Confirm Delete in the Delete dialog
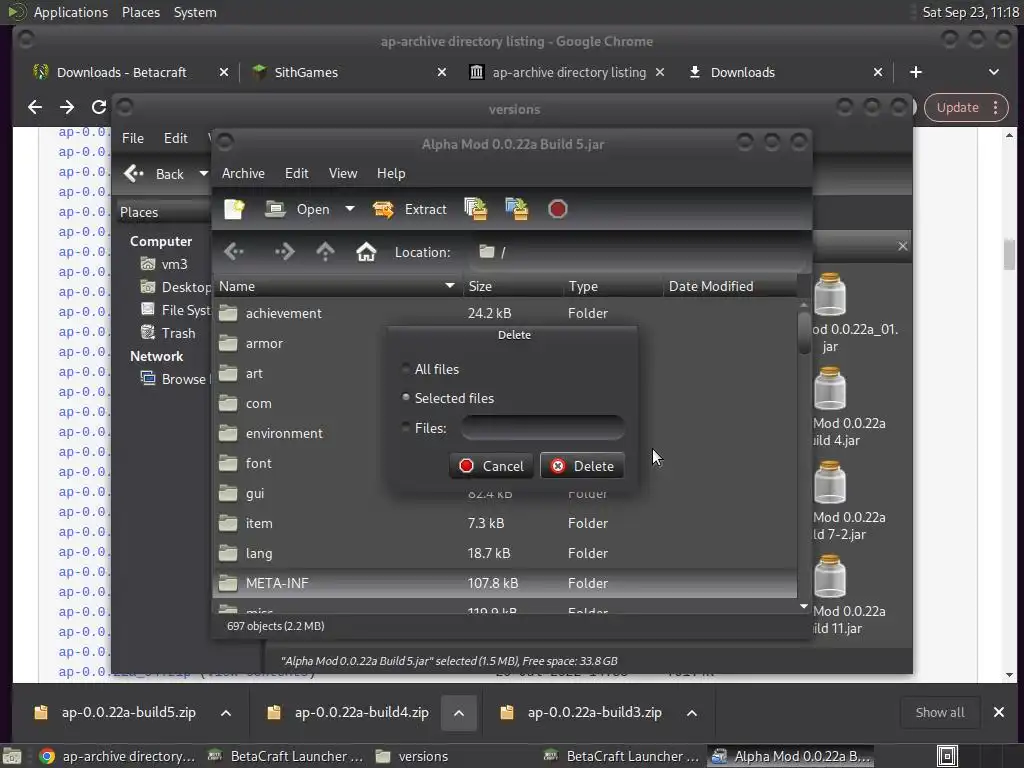The width and height of the screenshot is (1024, 768). (x=582, y=466)
